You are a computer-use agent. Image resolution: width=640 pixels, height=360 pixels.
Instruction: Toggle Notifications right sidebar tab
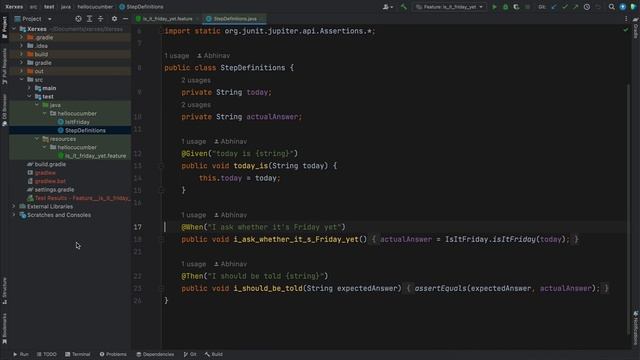[636, 328]
